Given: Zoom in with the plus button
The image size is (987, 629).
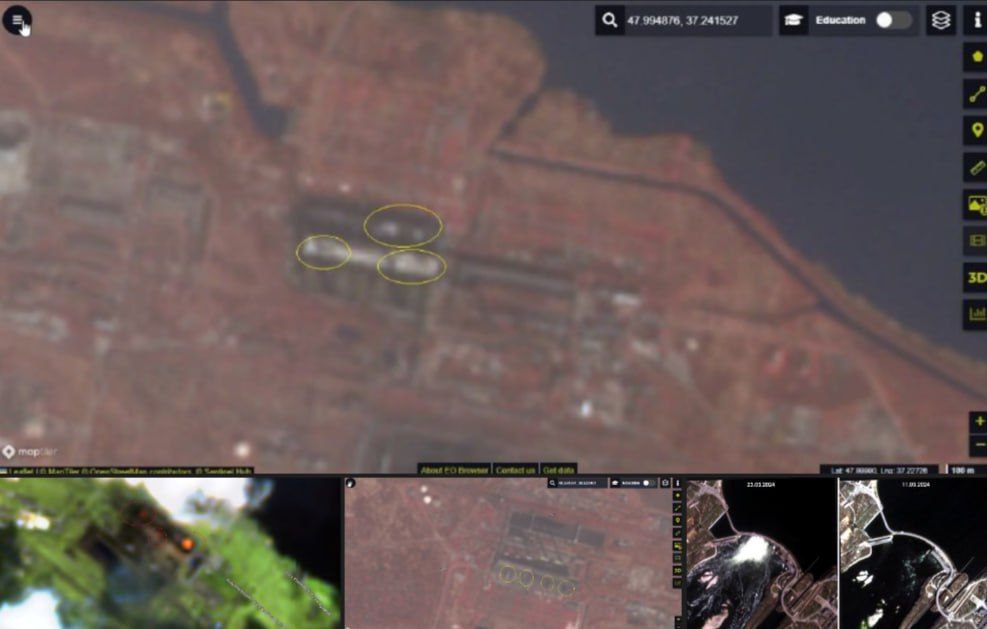Looking at the screenshot, I should point(978,422).
